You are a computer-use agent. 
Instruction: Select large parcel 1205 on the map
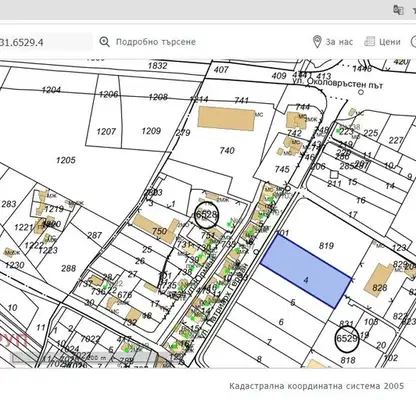point(66,160)
